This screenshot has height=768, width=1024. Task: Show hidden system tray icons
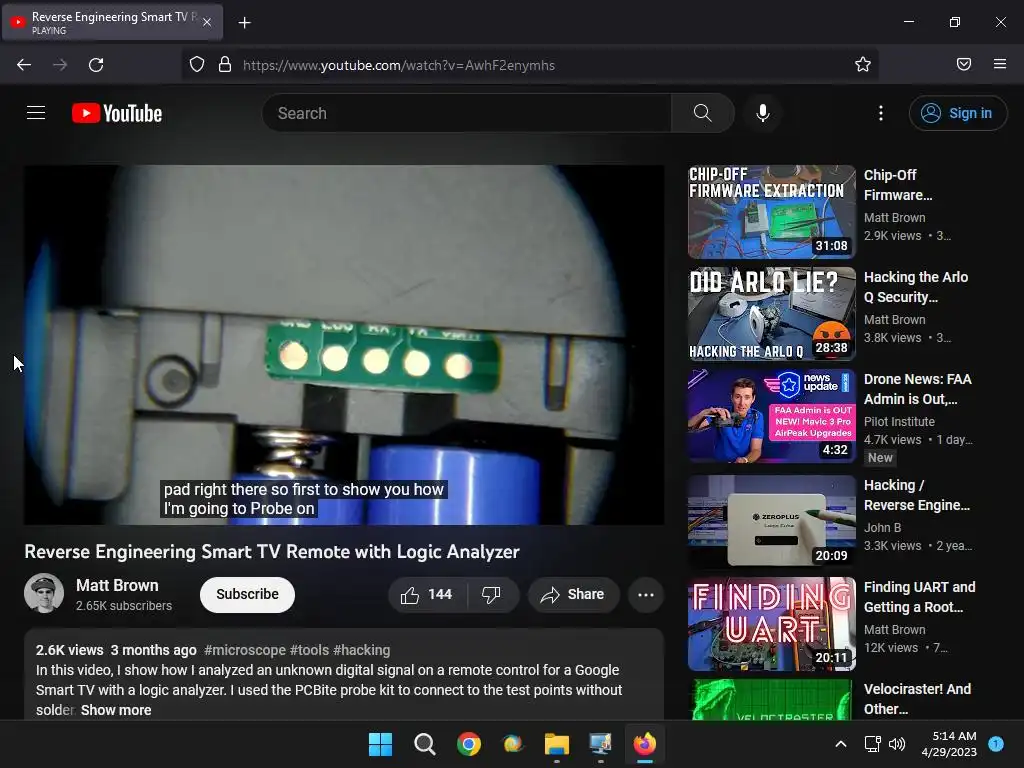click(x=840, y=744)
